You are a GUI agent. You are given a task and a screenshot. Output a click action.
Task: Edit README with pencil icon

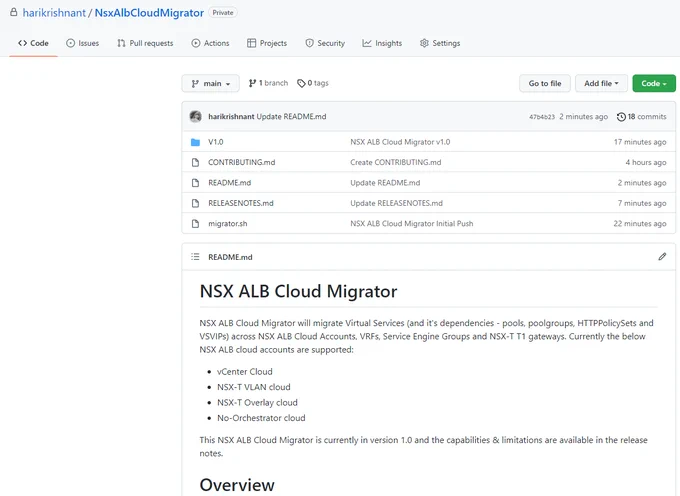point(662,257)
